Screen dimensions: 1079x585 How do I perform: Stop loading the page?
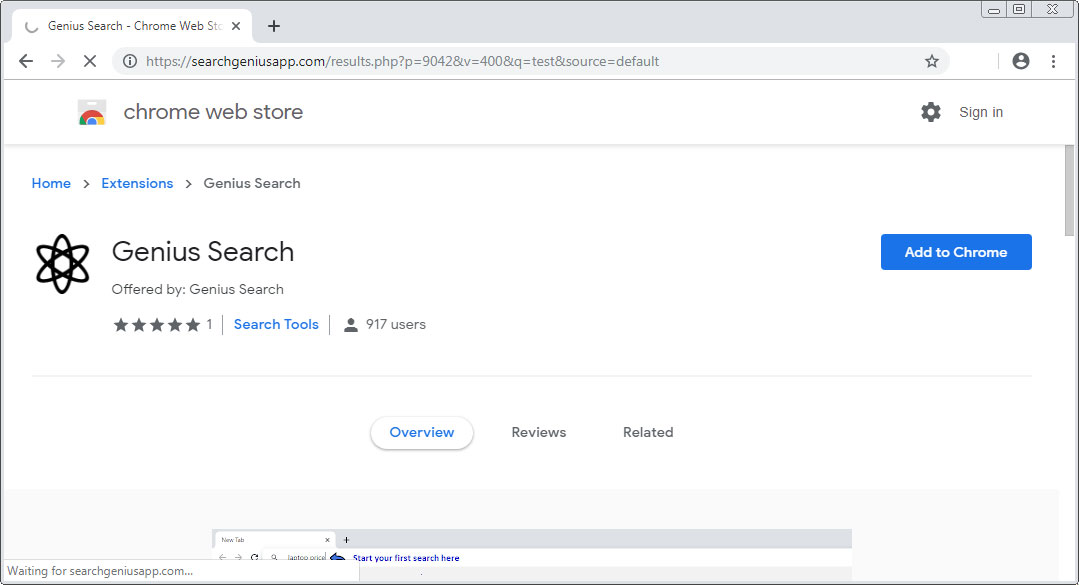(x=90, y=61)
